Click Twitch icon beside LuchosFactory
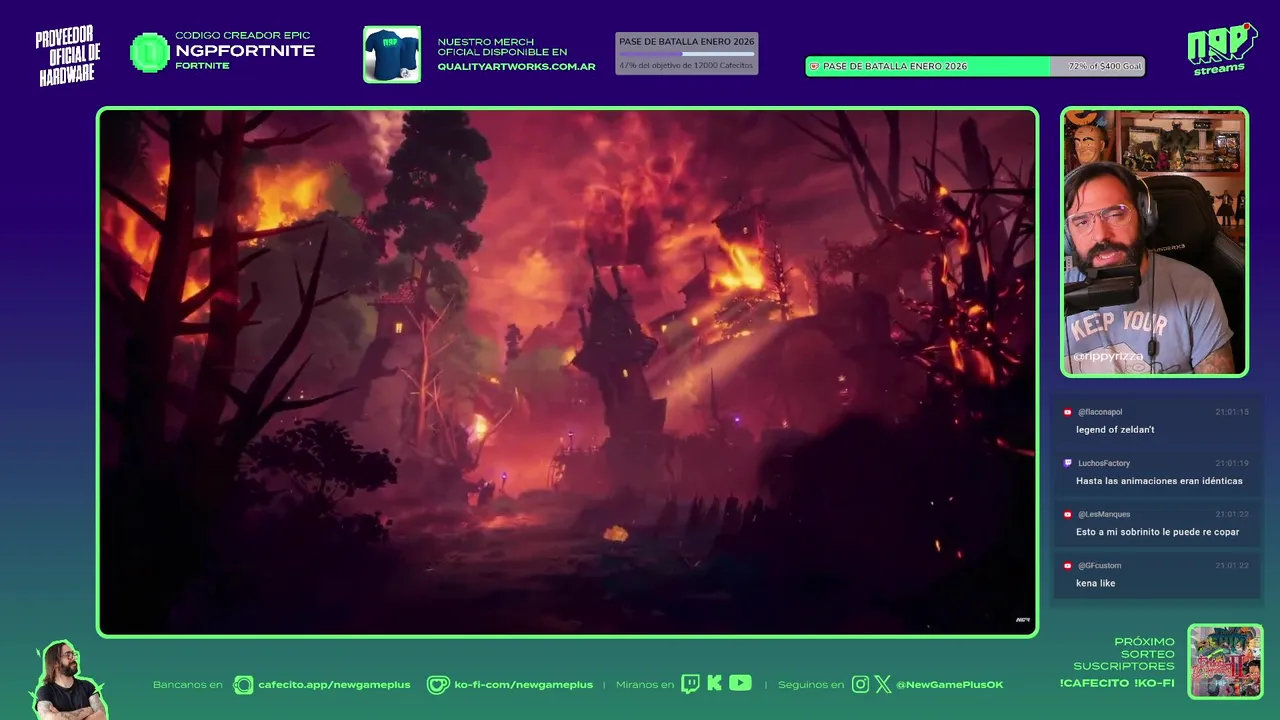The height and width of the screenshot is (720, 1280). (1068, 463)
